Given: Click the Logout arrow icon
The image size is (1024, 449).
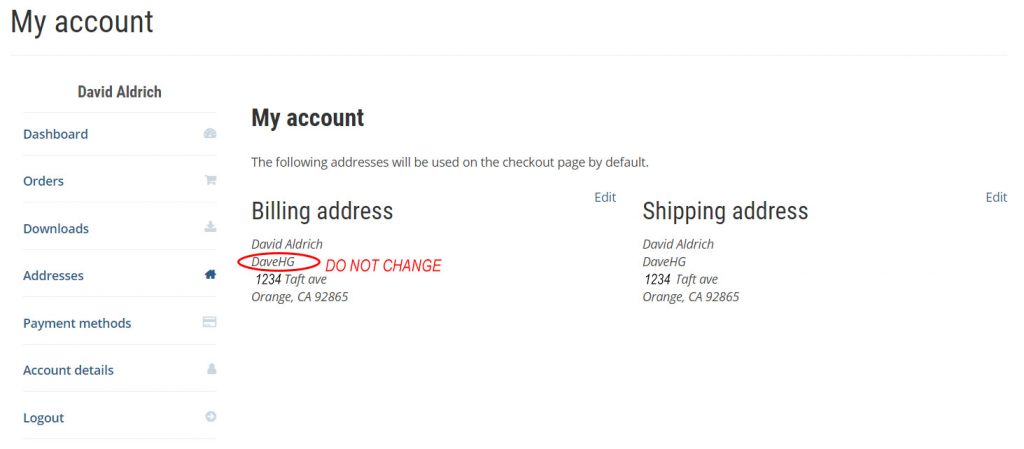Looking at the screenshot, I should [x=210, y=417].
